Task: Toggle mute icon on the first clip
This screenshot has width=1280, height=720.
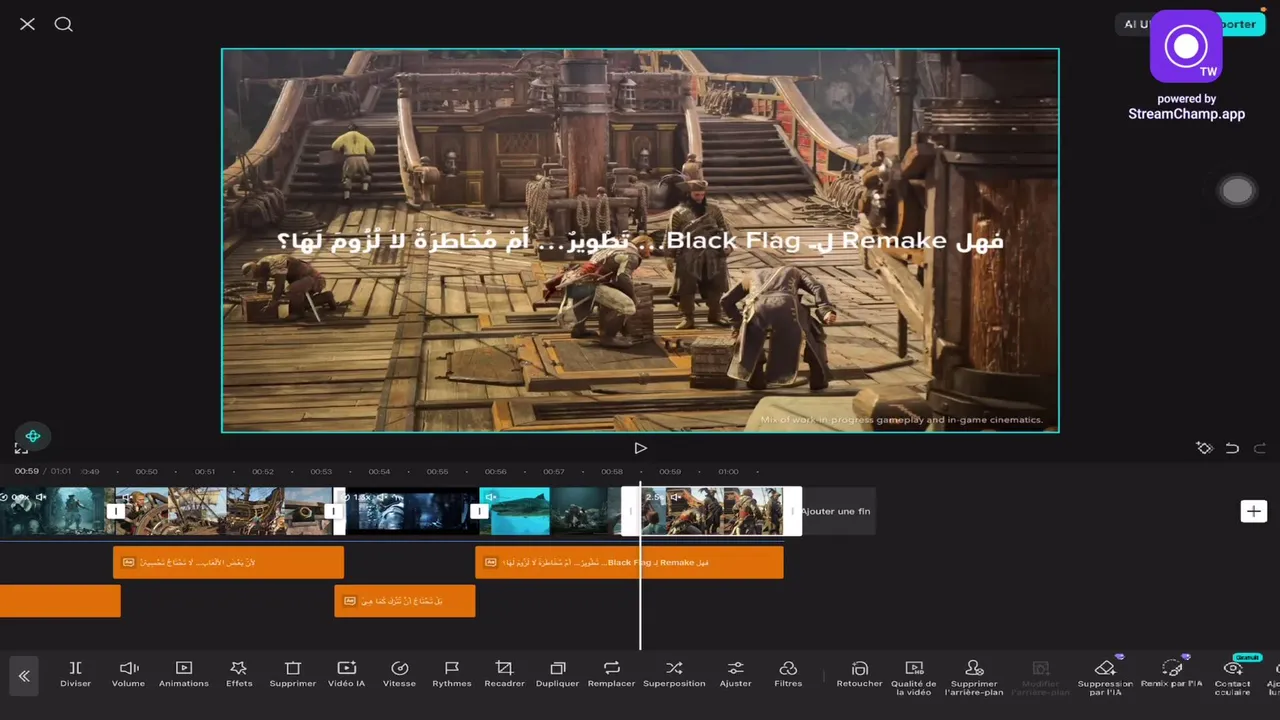Action: click(41, 497)
